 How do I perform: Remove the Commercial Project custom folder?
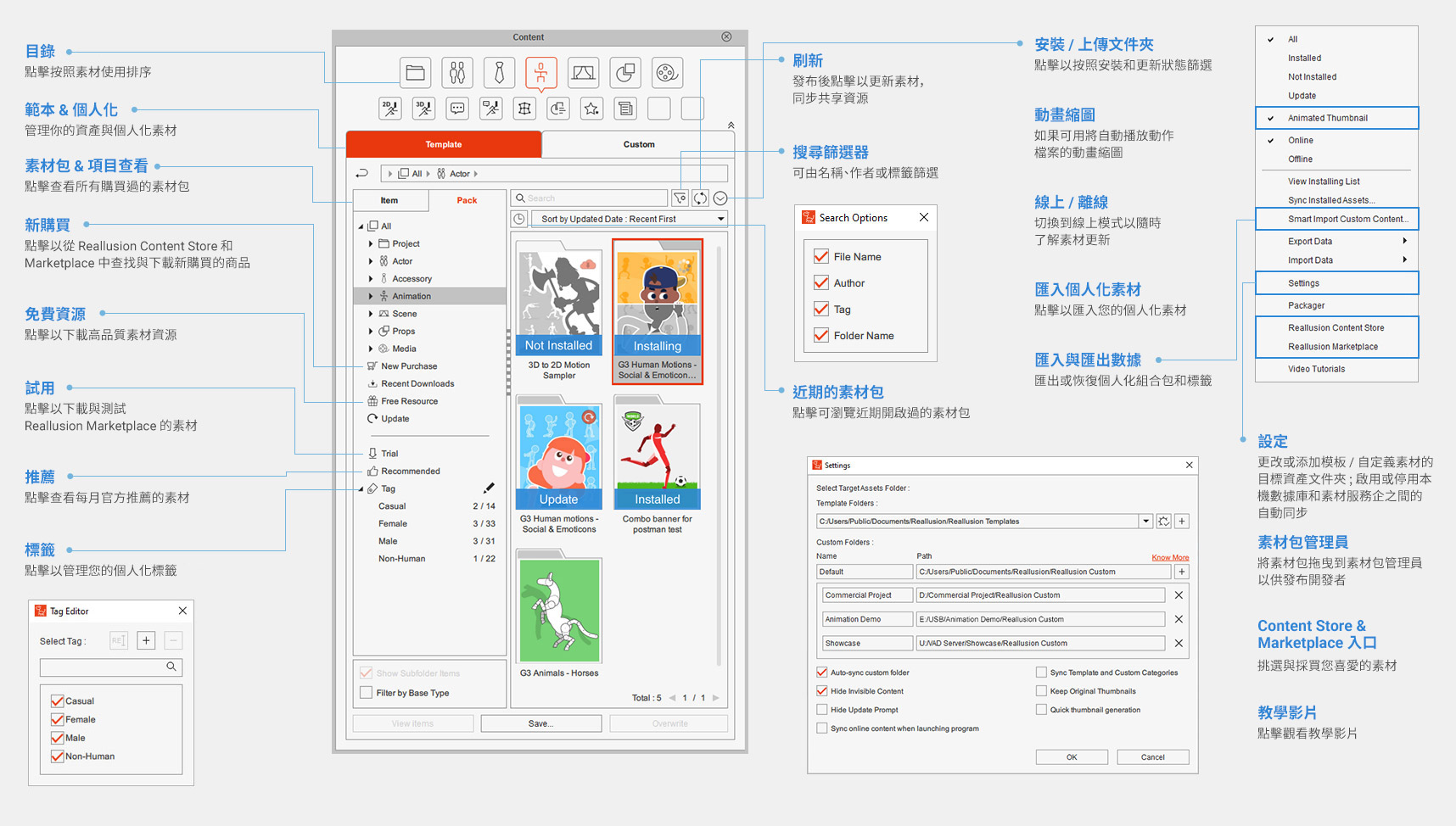coord(1179,595)
